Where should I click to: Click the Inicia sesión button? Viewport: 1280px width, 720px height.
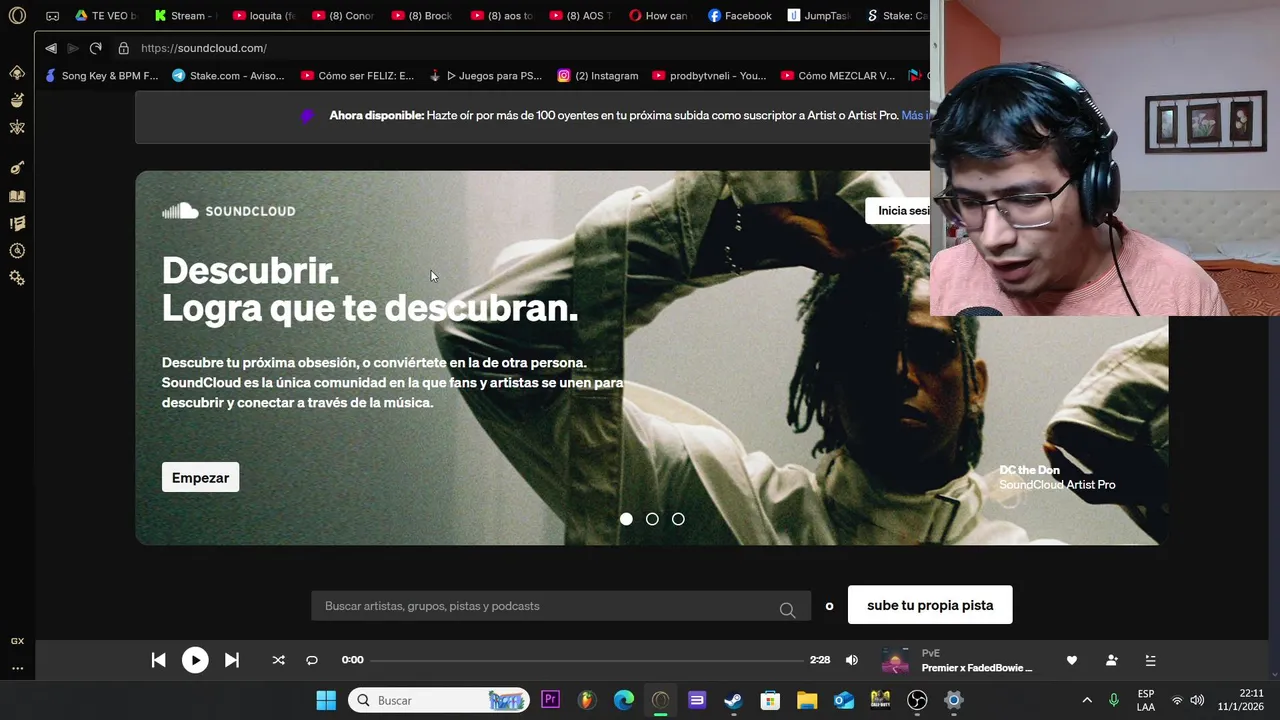coord(897,210)
